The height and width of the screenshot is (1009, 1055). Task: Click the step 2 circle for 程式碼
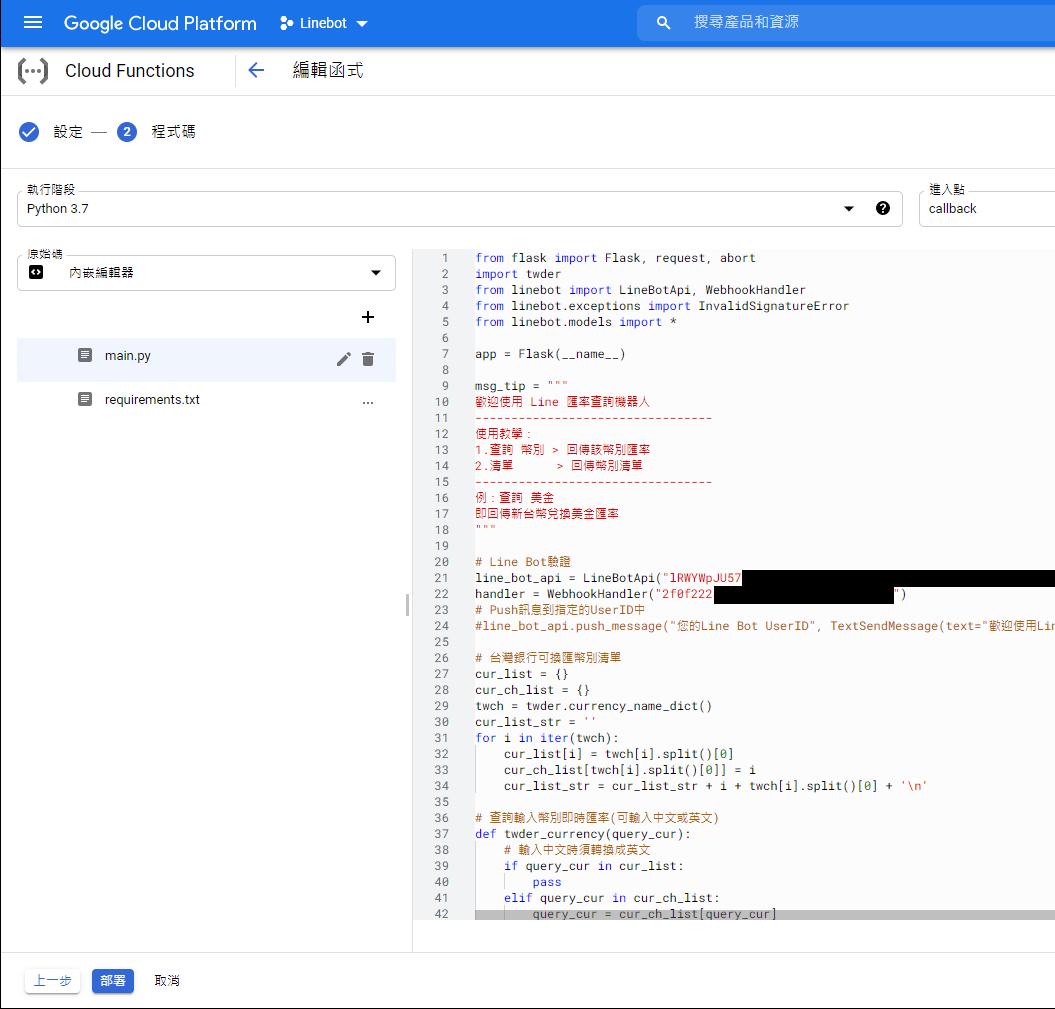[126, 132]
